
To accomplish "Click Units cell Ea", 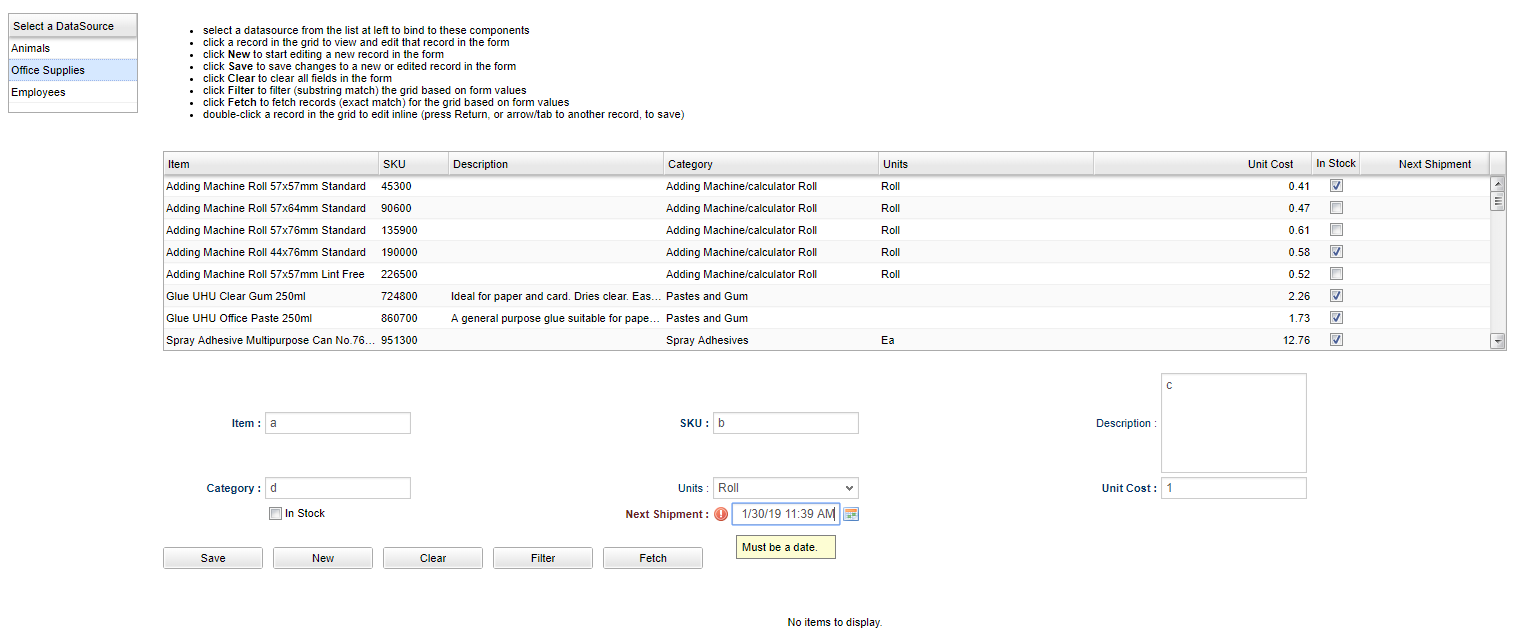I will (x=986, y=339).
